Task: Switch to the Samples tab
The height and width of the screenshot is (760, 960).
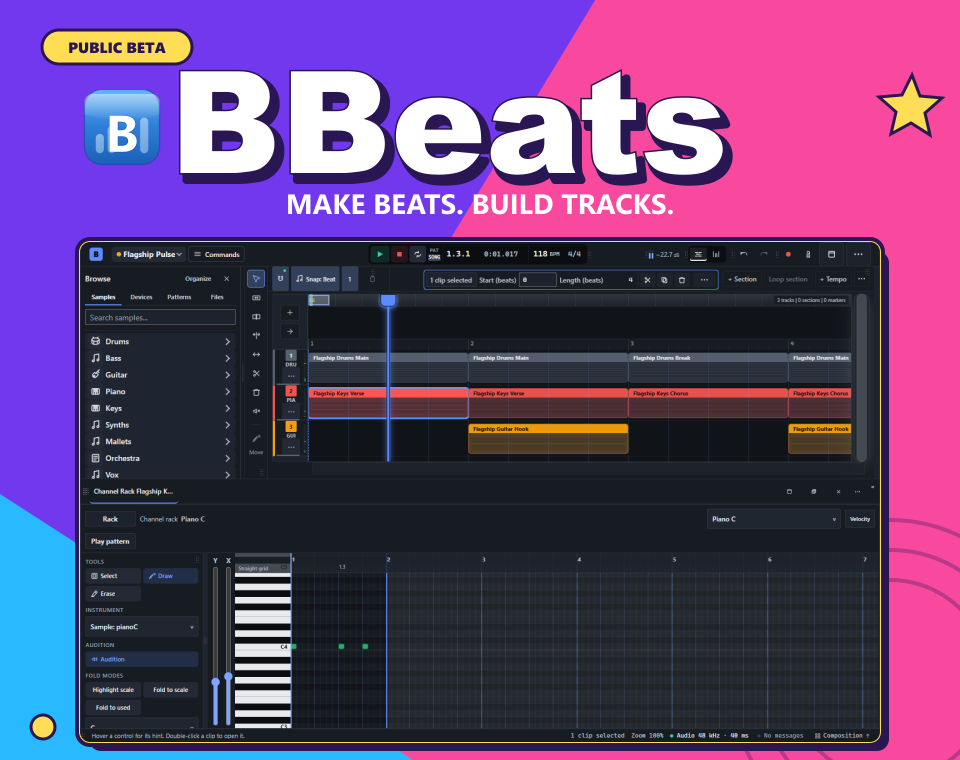Action: (x=103, y=297)
